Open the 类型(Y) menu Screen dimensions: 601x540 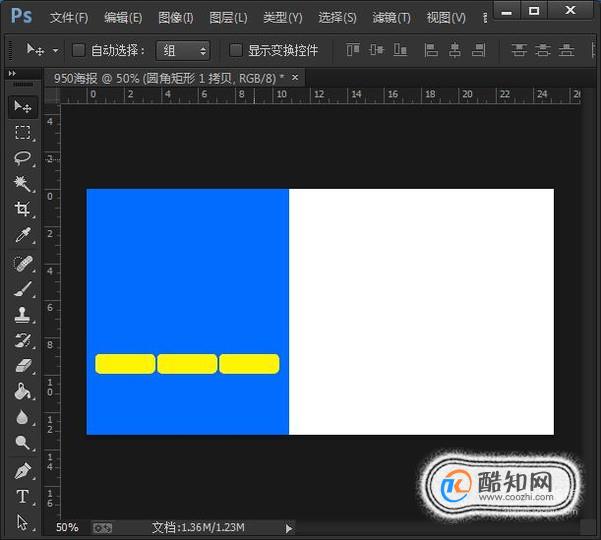283,18
